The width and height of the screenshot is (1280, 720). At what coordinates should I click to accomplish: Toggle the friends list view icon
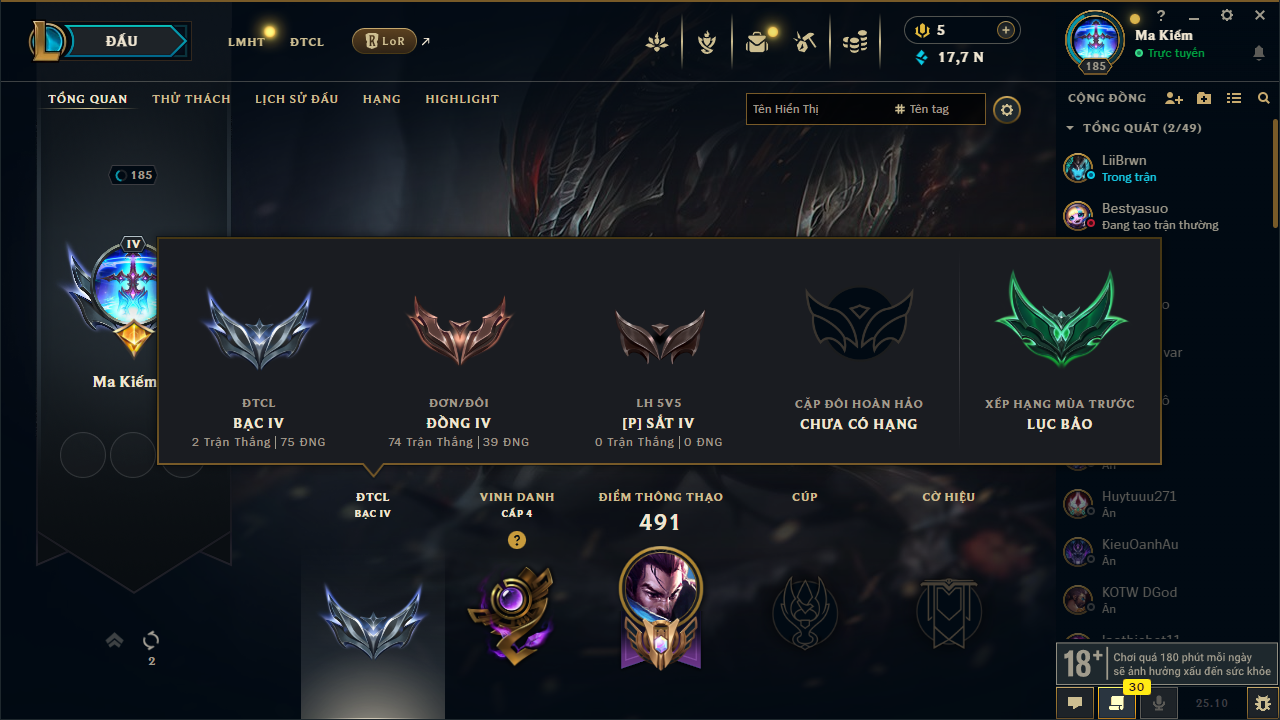(1234, 98)
